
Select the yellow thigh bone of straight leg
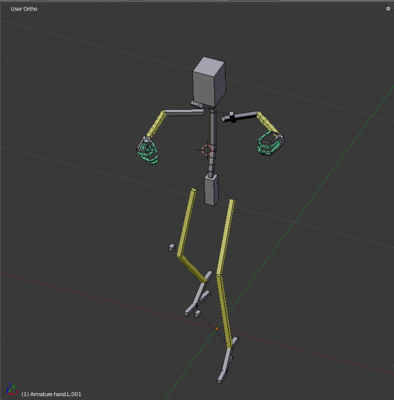point(226,237)
